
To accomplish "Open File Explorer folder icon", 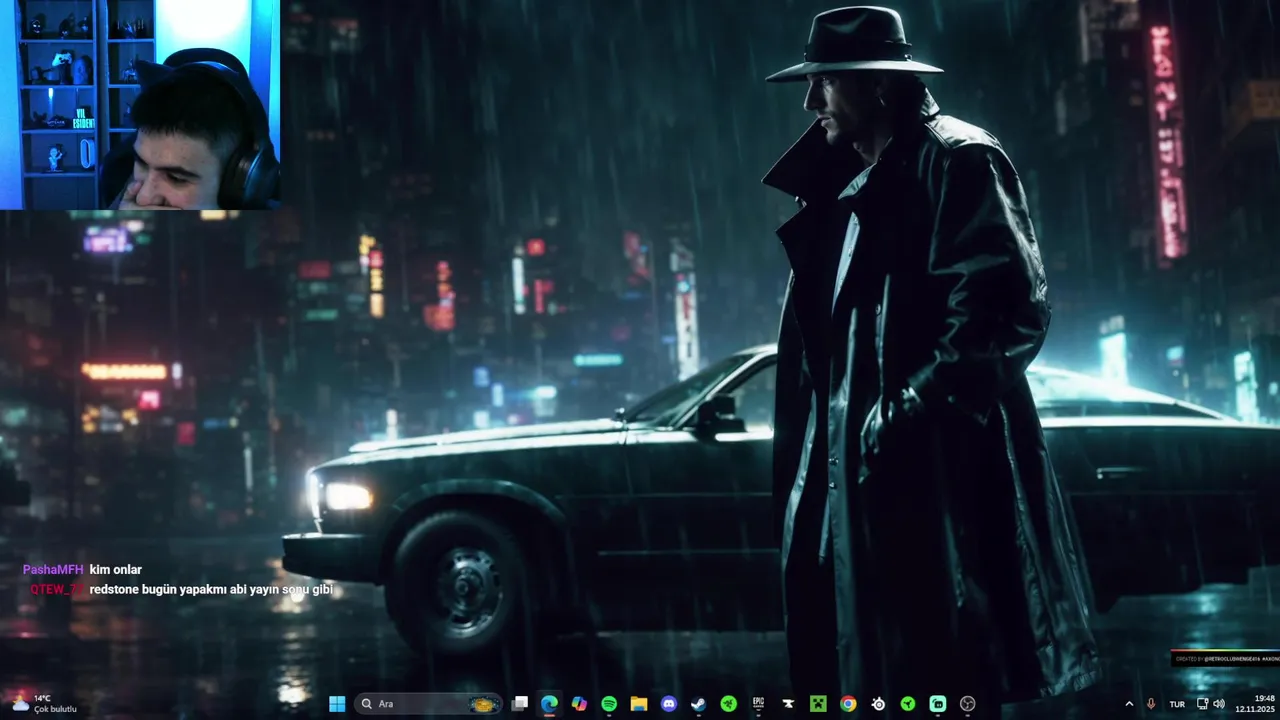I will (x=639, y=704).
